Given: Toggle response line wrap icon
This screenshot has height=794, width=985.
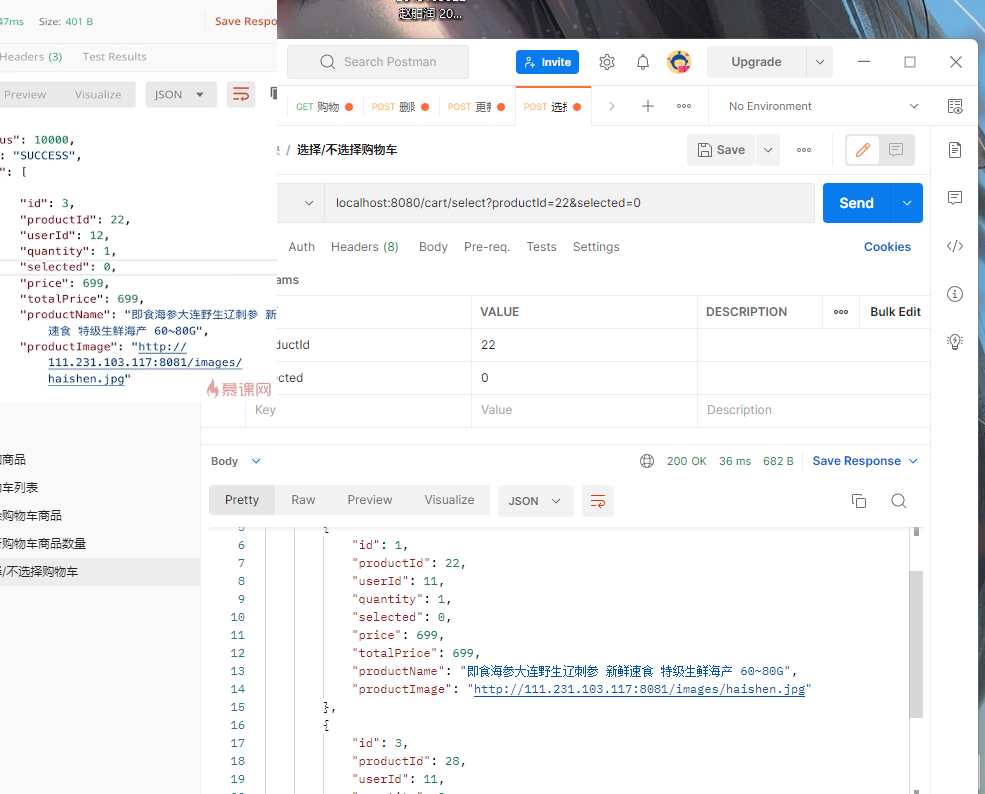Looking at the screenshot, I should [x=597, y=501].
